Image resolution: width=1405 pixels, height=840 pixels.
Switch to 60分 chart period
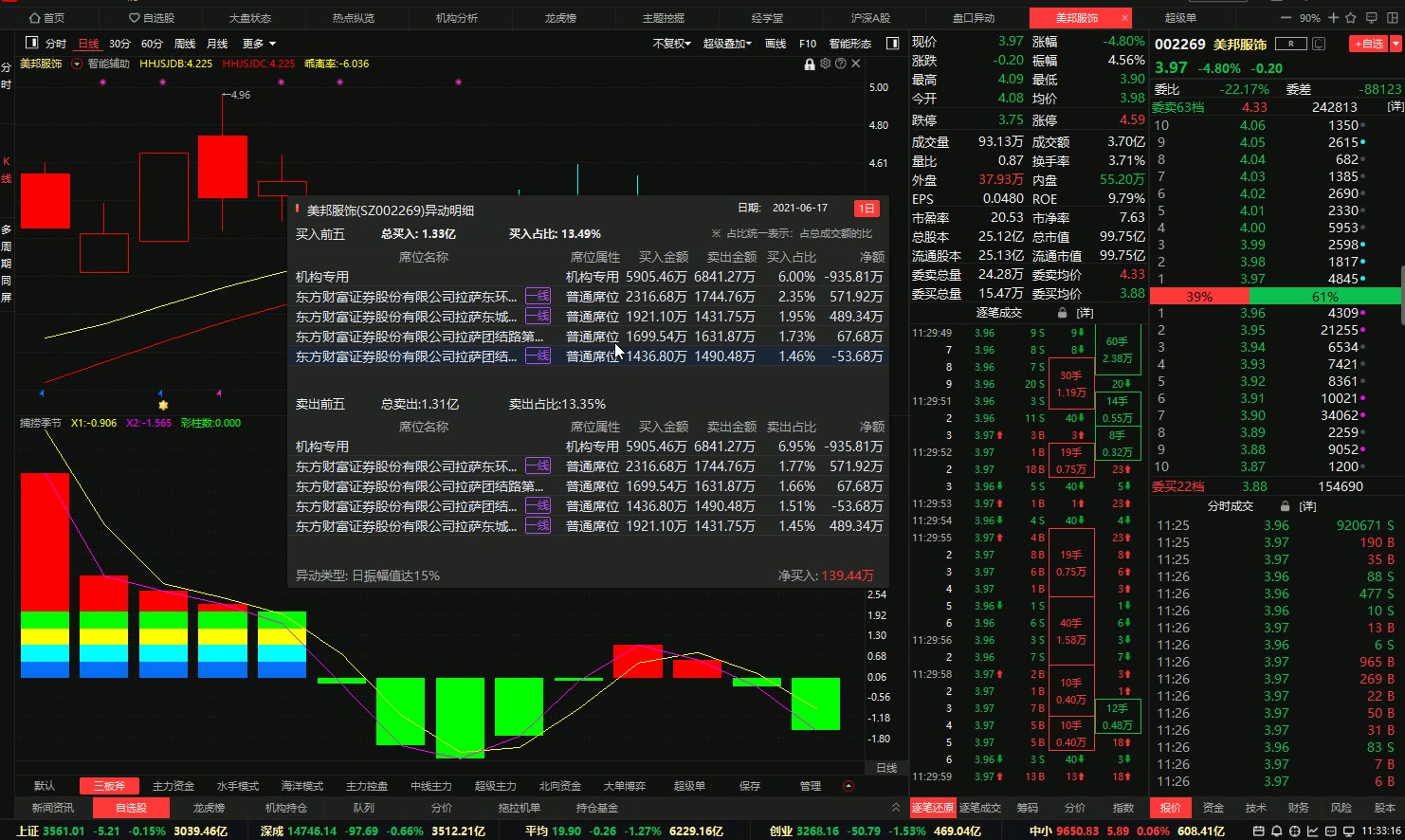tap(152, 44)
